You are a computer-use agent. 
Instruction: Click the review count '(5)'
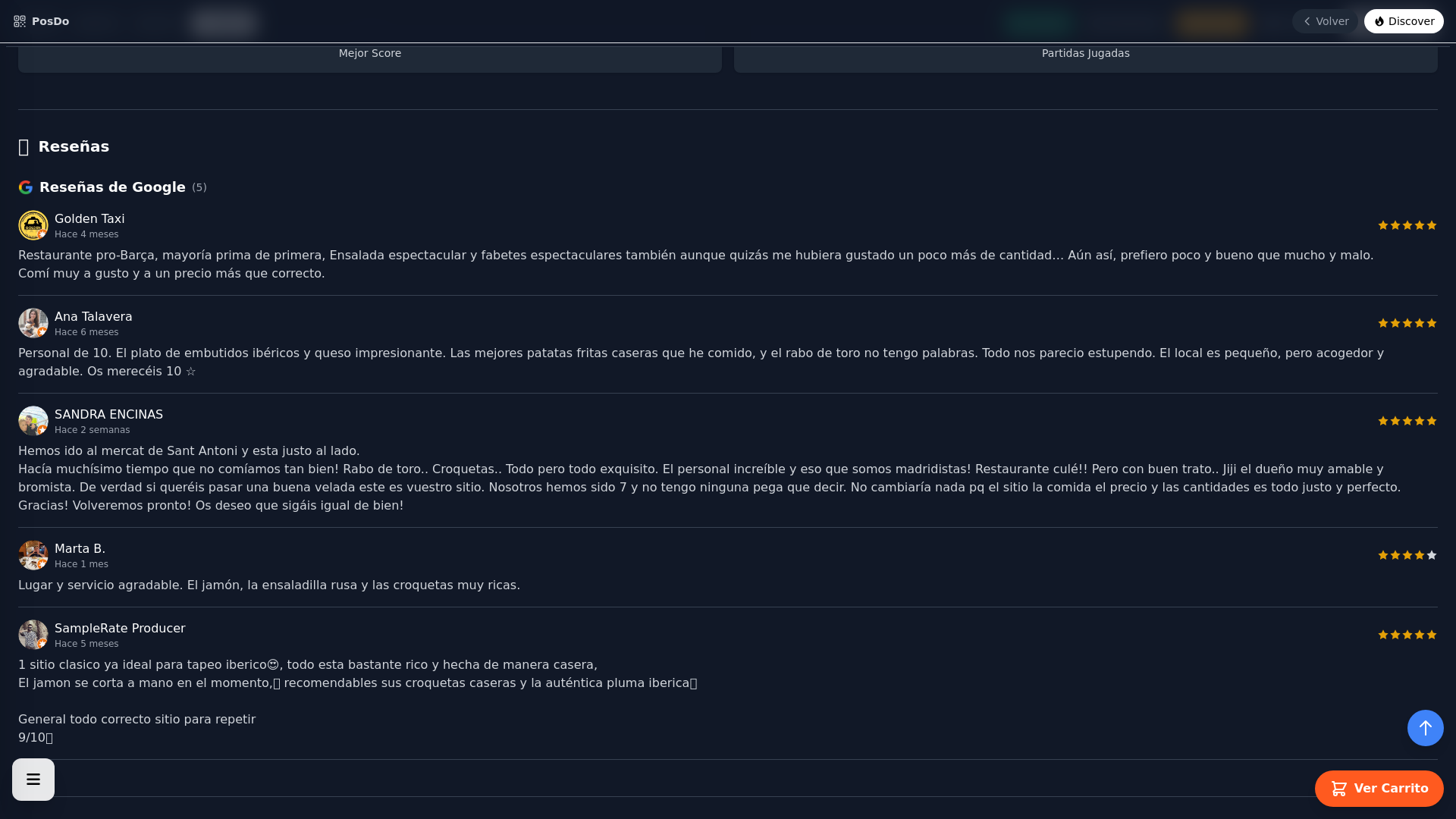[x=199, y=187]
